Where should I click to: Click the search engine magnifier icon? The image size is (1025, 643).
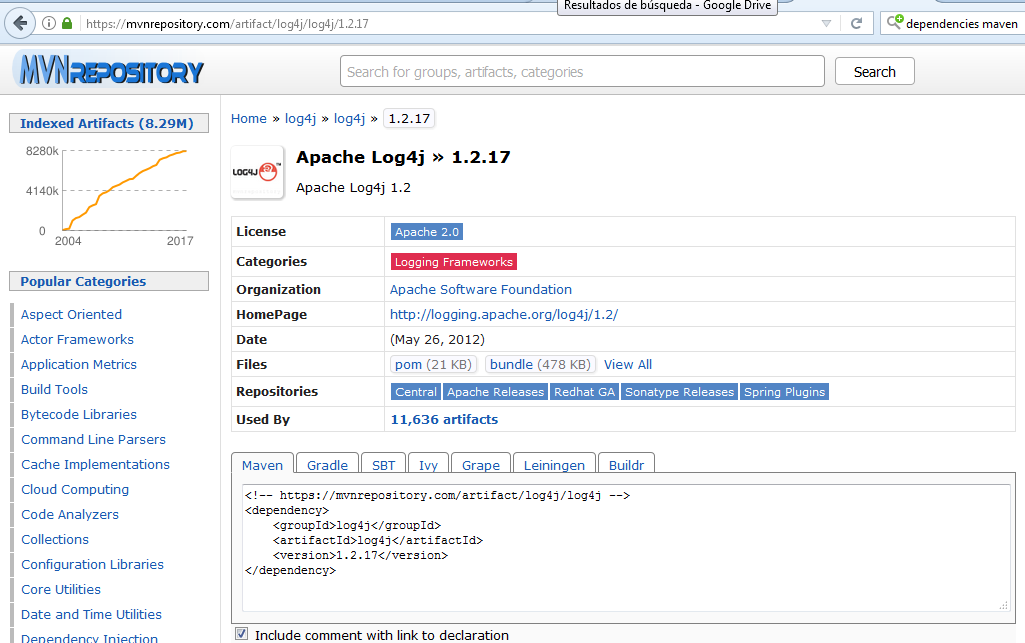[895, 22]
